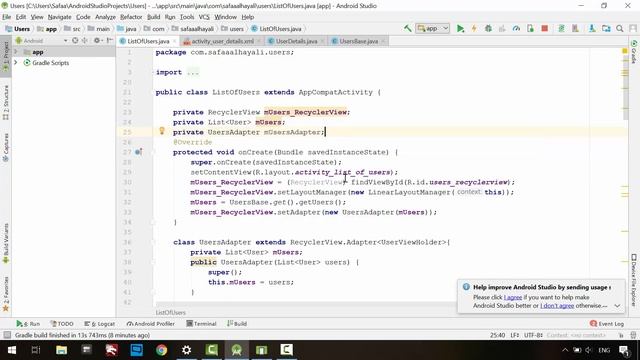This screenshot has height=360, width=640.
Task: Switch to the UsersBase.java tab
Action: tap(358, 41)
